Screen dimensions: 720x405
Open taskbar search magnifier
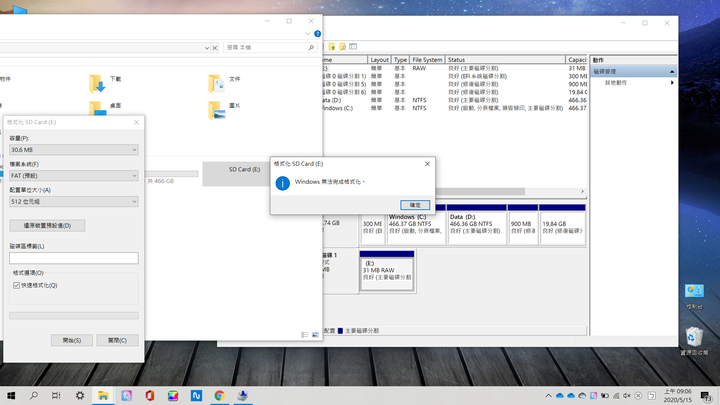[x=34, y=395]
